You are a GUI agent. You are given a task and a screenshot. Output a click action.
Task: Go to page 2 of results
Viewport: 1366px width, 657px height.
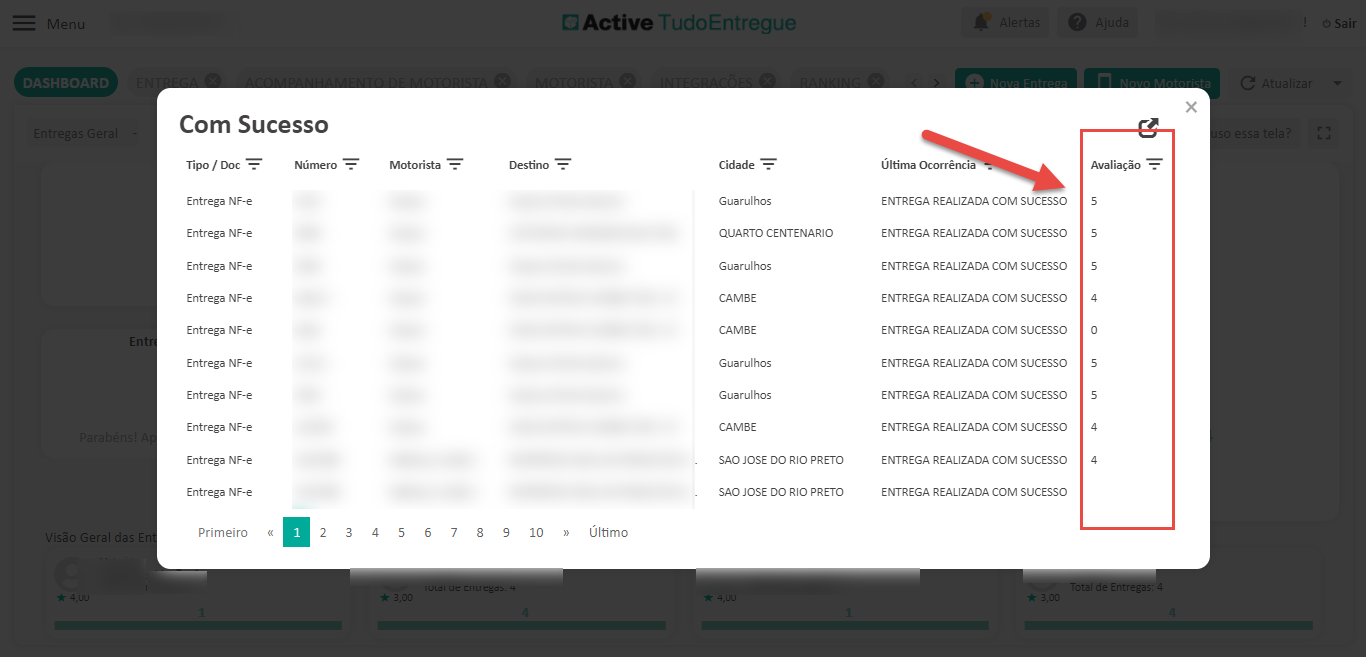pyautogui.click(x=323, y=532)
